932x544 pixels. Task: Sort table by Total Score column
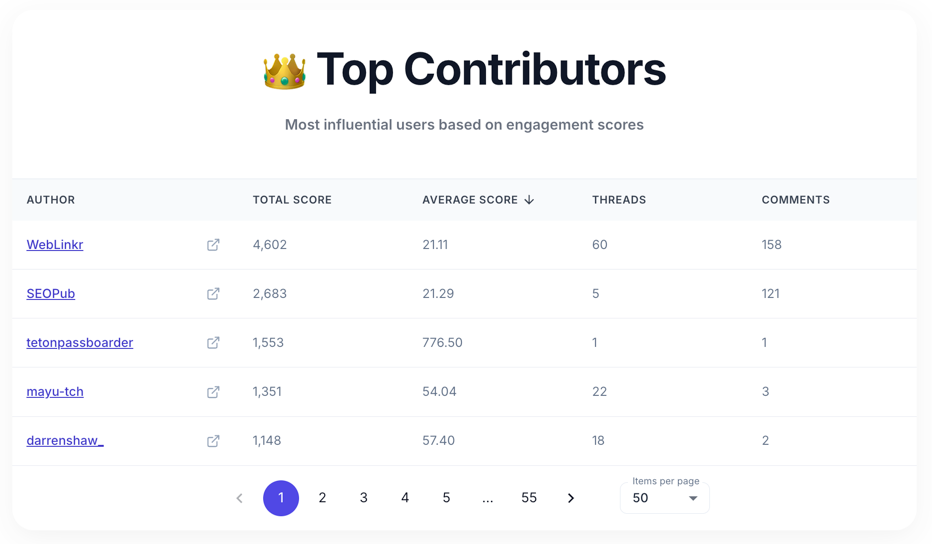click(292, 200)
